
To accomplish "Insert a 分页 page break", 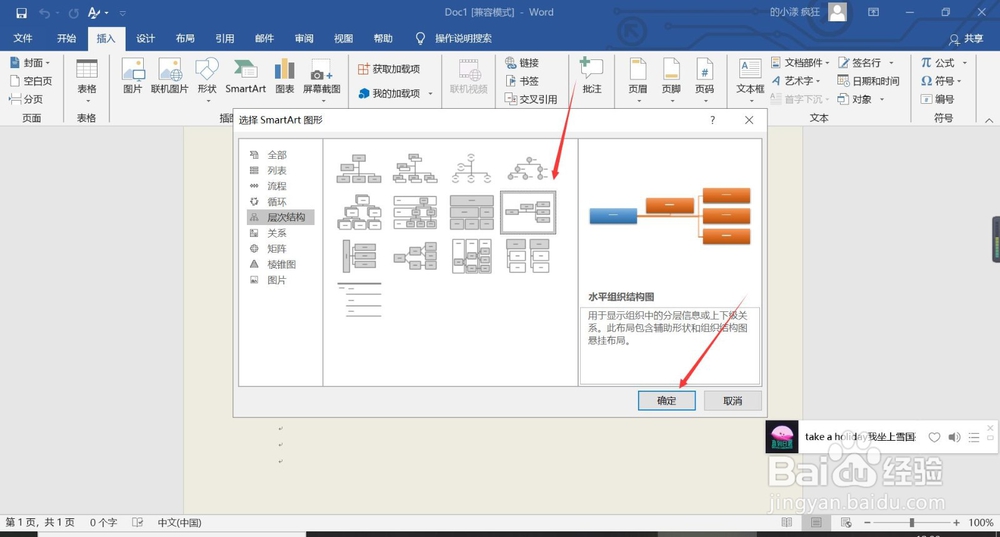I will [x=26, y=99].
